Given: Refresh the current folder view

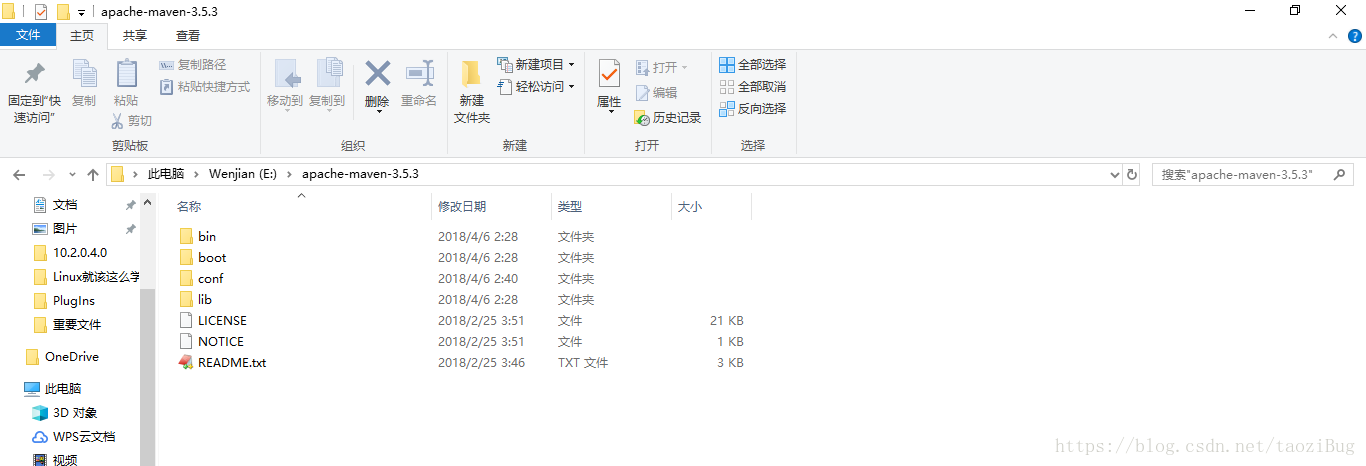Looking at the screenshot, I should pyautogui.click(x=1132, y=174).
